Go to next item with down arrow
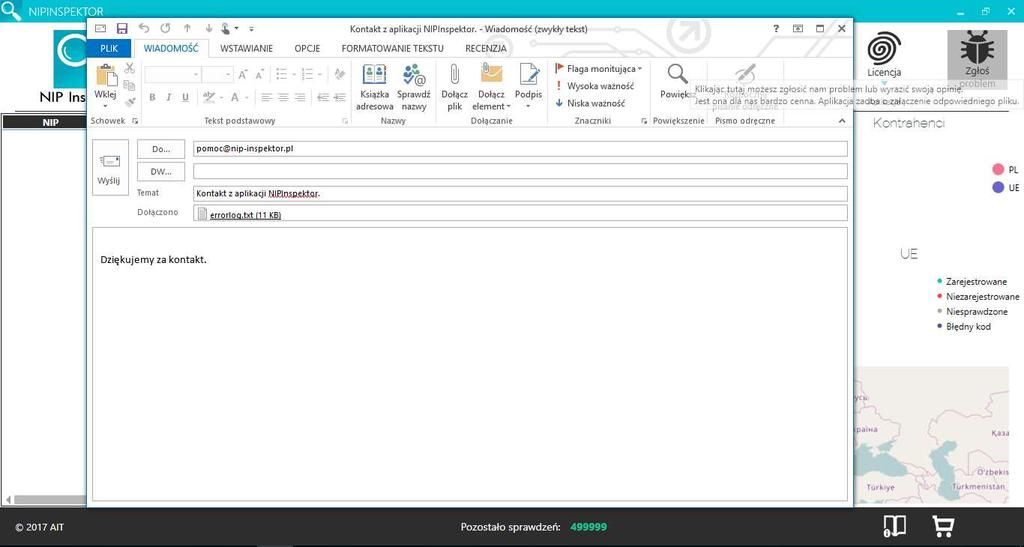This screenshot has height=547, width=1024. tap(209, 29)
